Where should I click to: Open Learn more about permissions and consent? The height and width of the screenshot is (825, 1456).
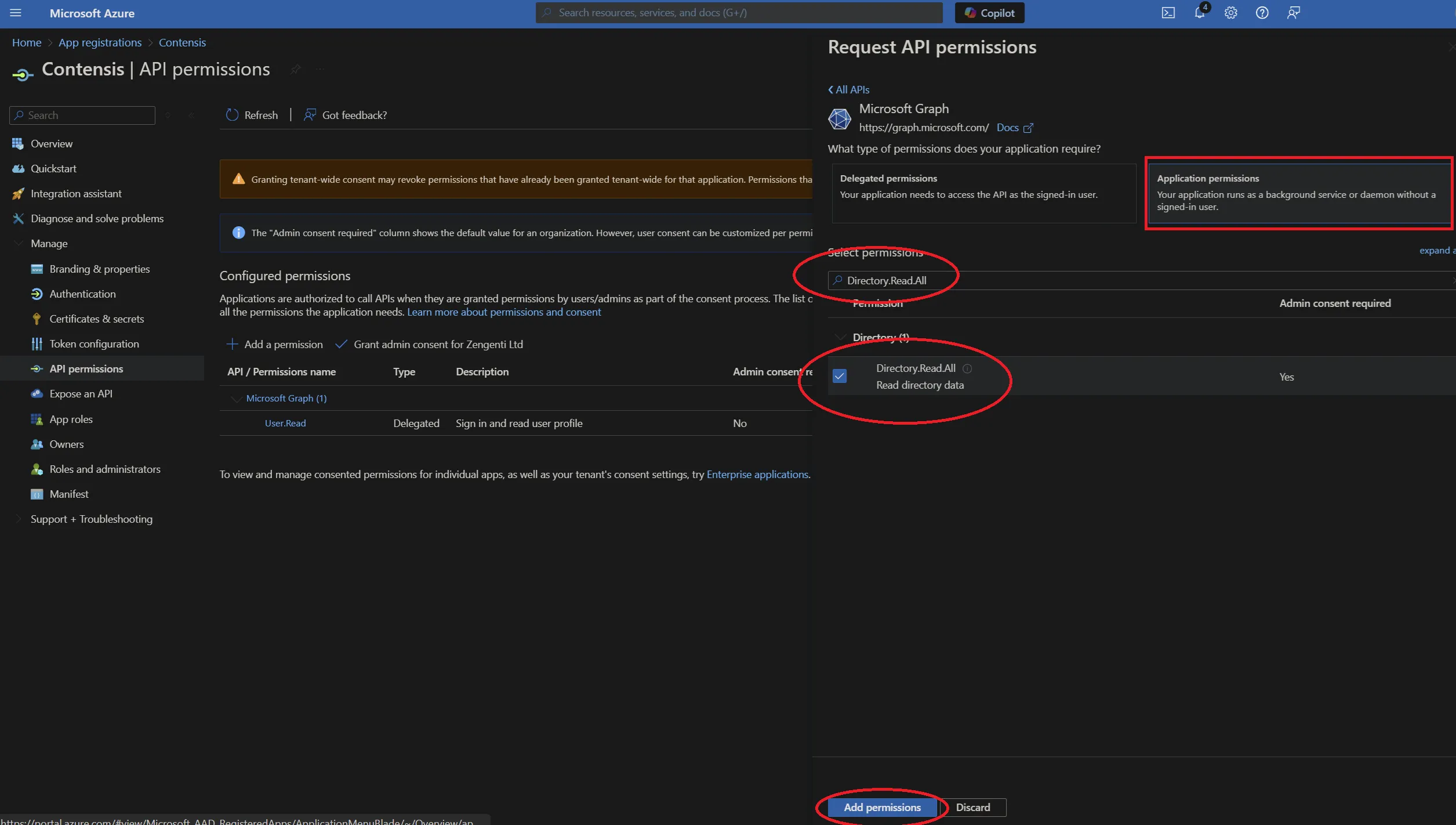coord(504,312)
